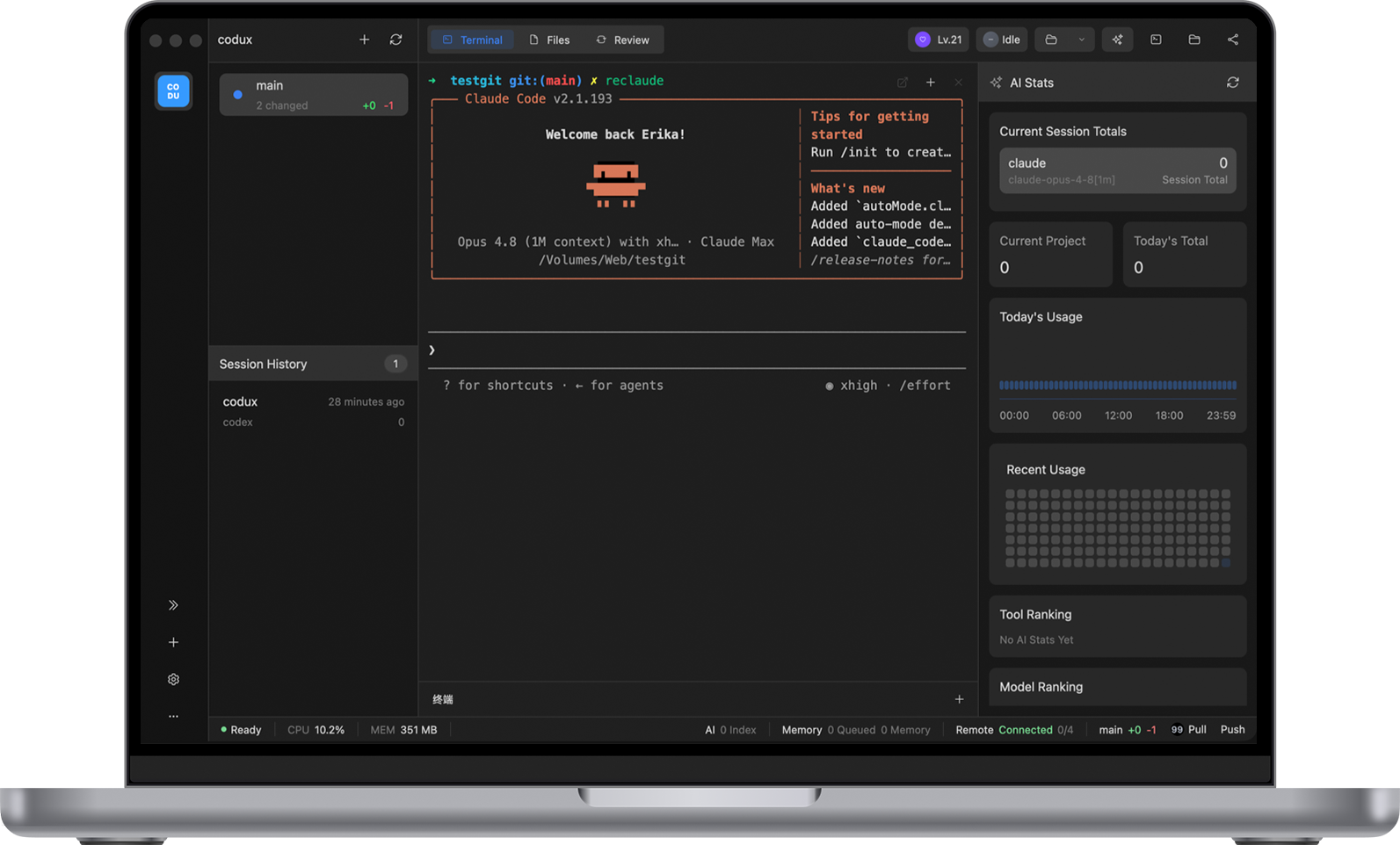This screenshot has height=845, width=1400.
Task: Click the /effort hint in terminal
Action: [925, 386]
